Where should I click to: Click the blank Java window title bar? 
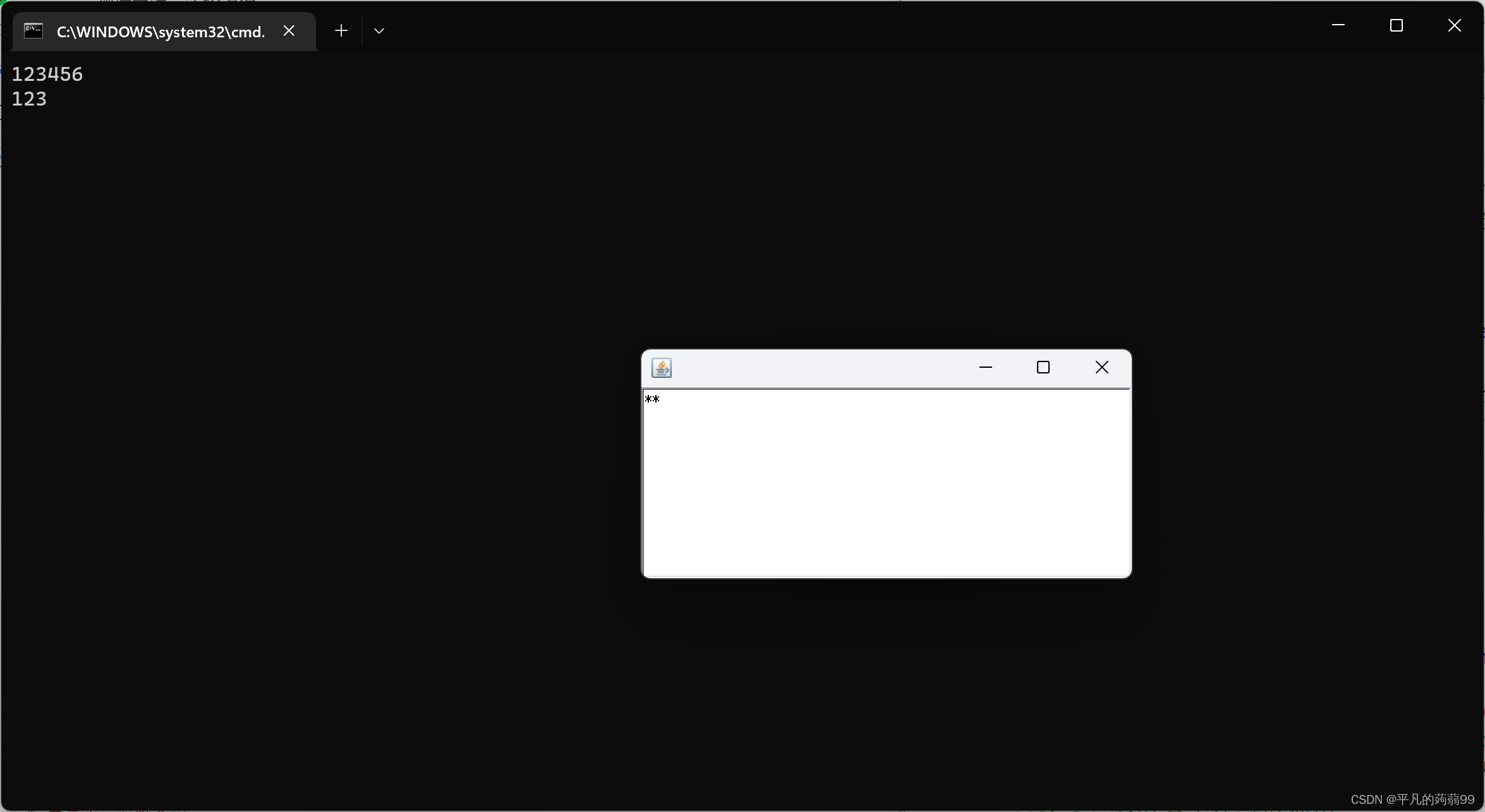tap(821, 368)
